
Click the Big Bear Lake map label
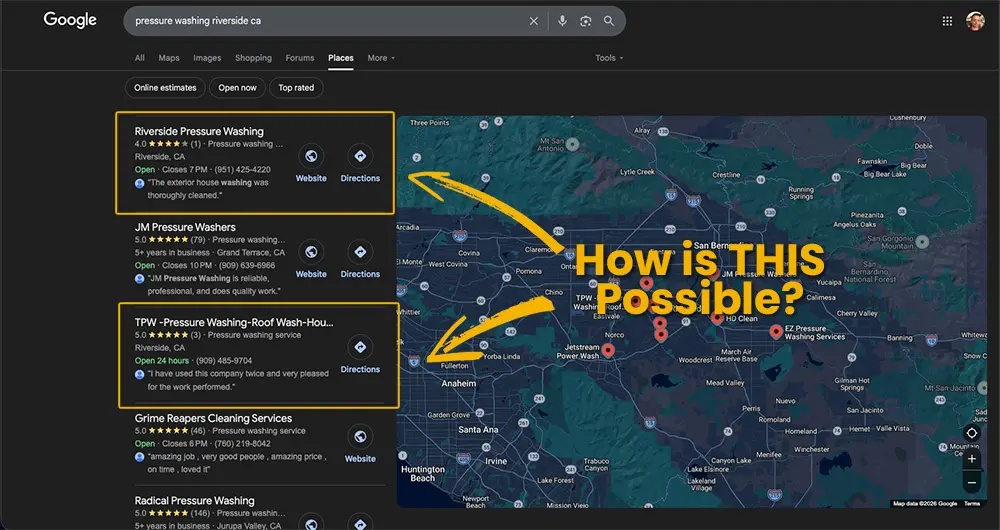tap(885, 174)
